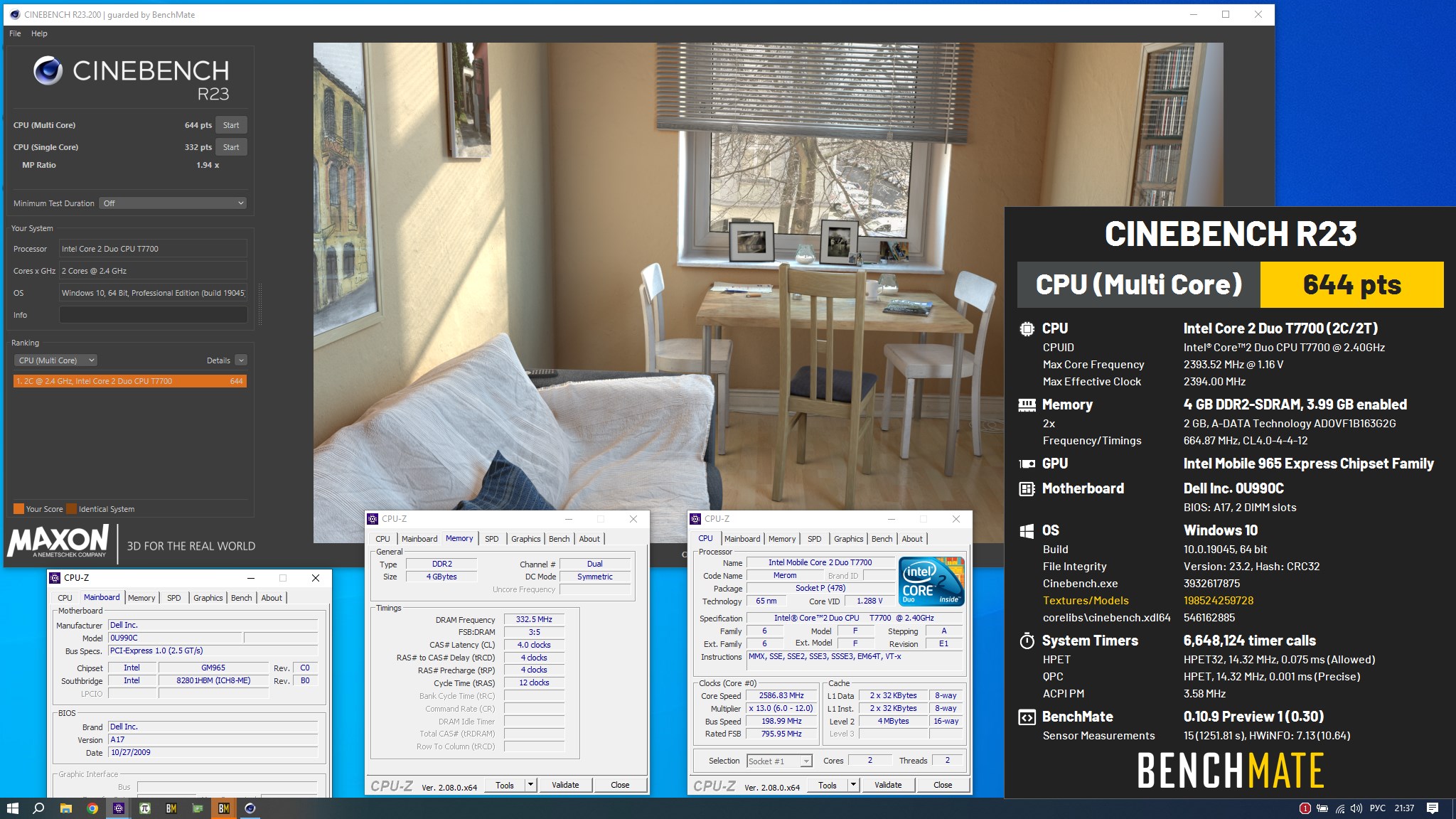Click the red notification badge in tray

pos(1305,808)
